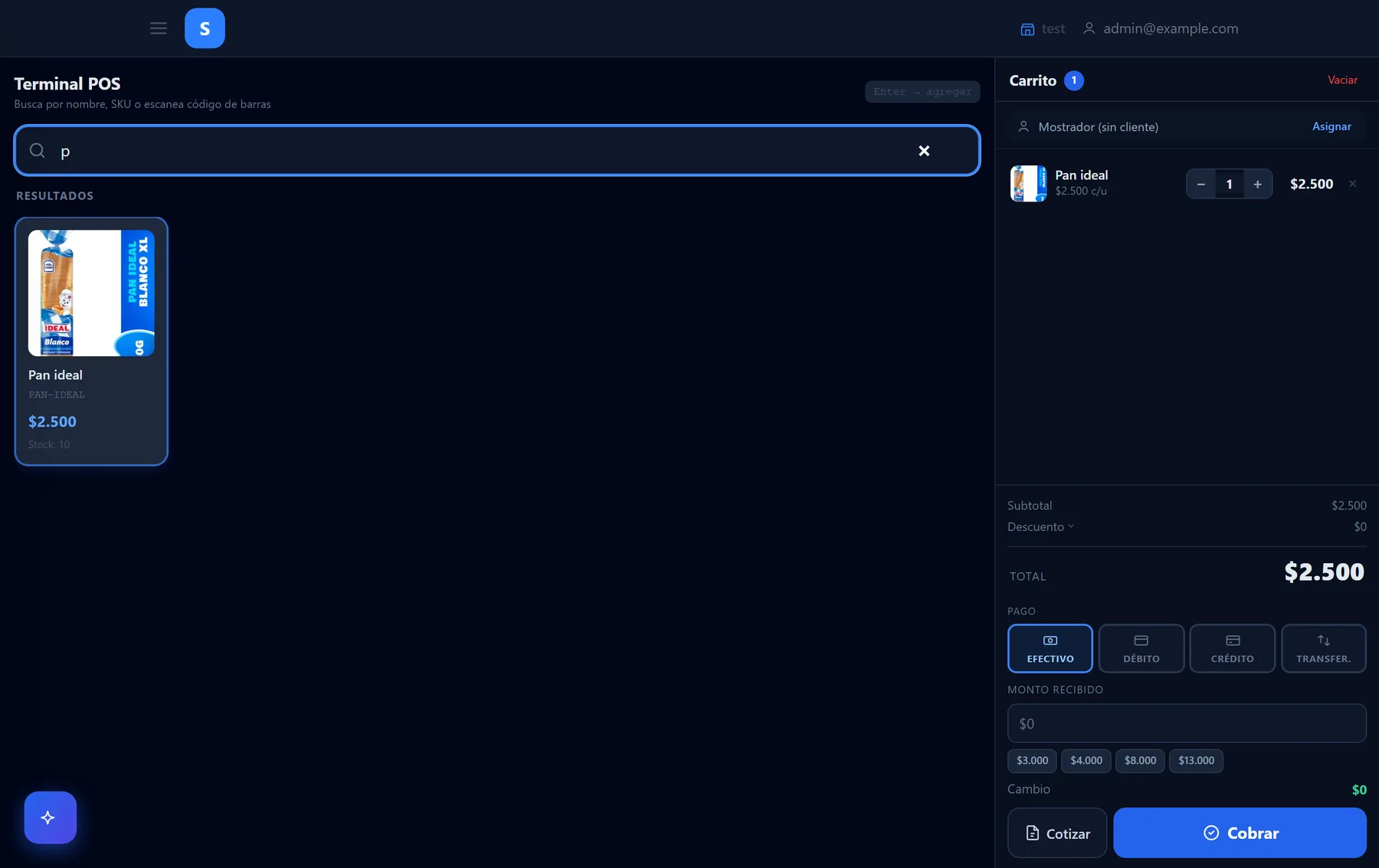Select Efectivo payment method
The image size is (1379, 868).
click(x=1050, y=648)
